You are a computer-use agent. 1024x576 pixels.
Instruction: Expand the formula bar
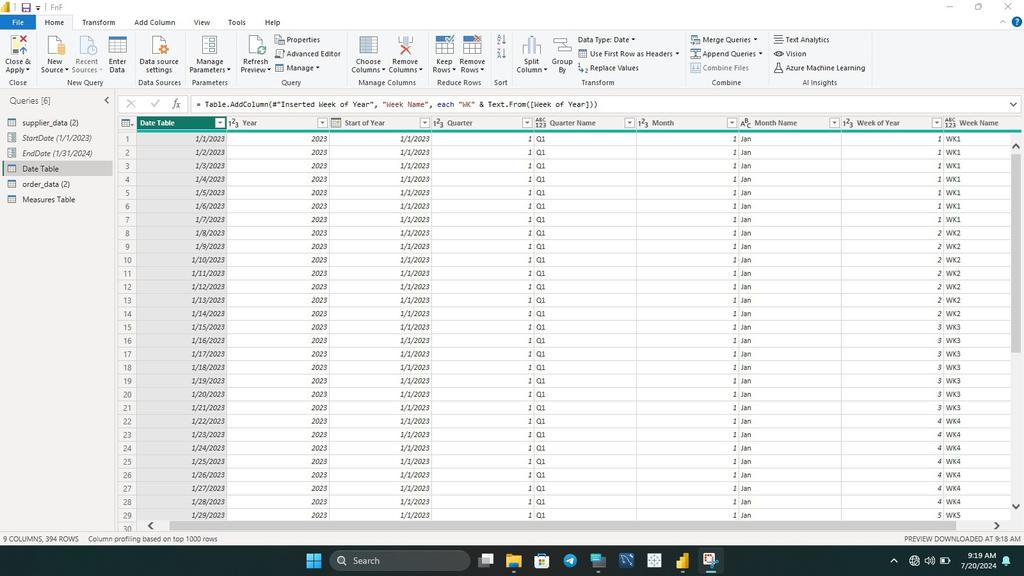click(1014, 104)
